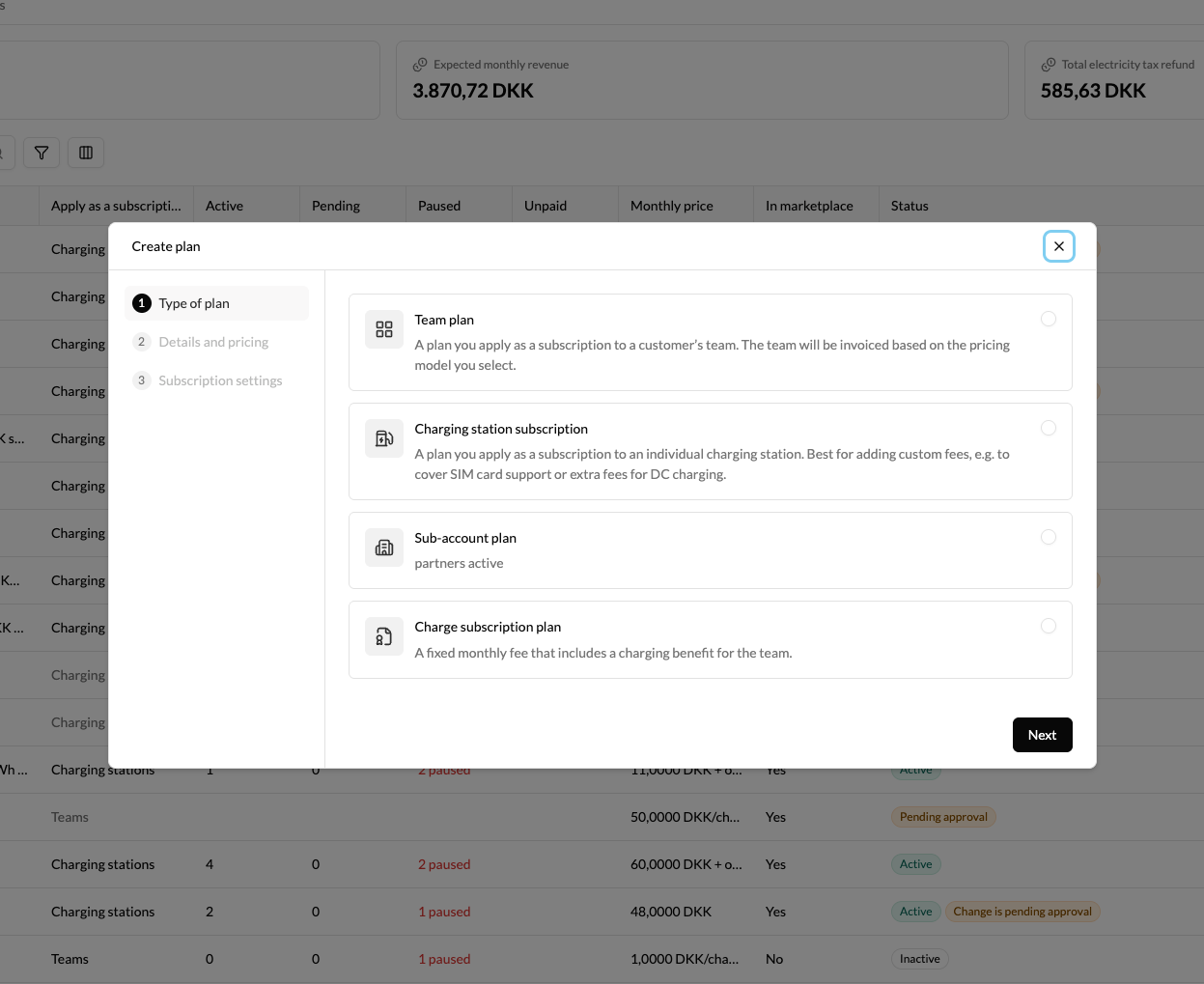Go to step 2 Details and pricing
Viewport: 1204px width, 984px height.
216,342
